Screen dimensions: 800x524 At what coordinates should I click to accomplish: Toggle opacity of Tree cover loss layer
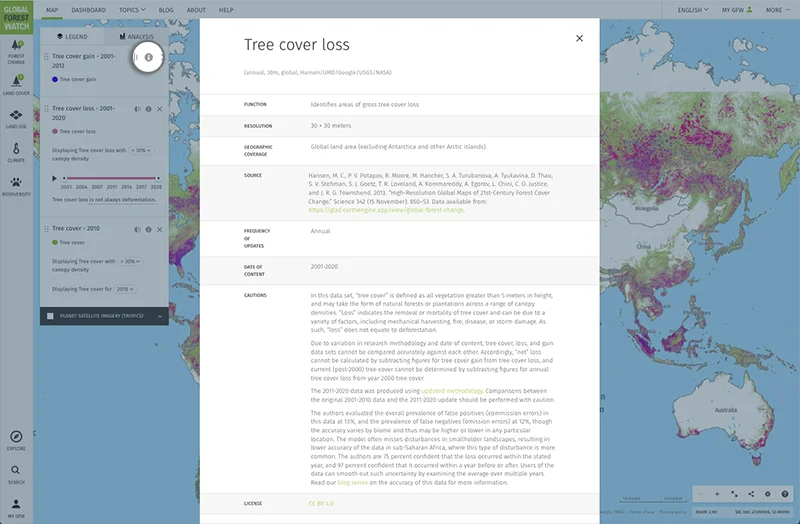coord(137,109)
